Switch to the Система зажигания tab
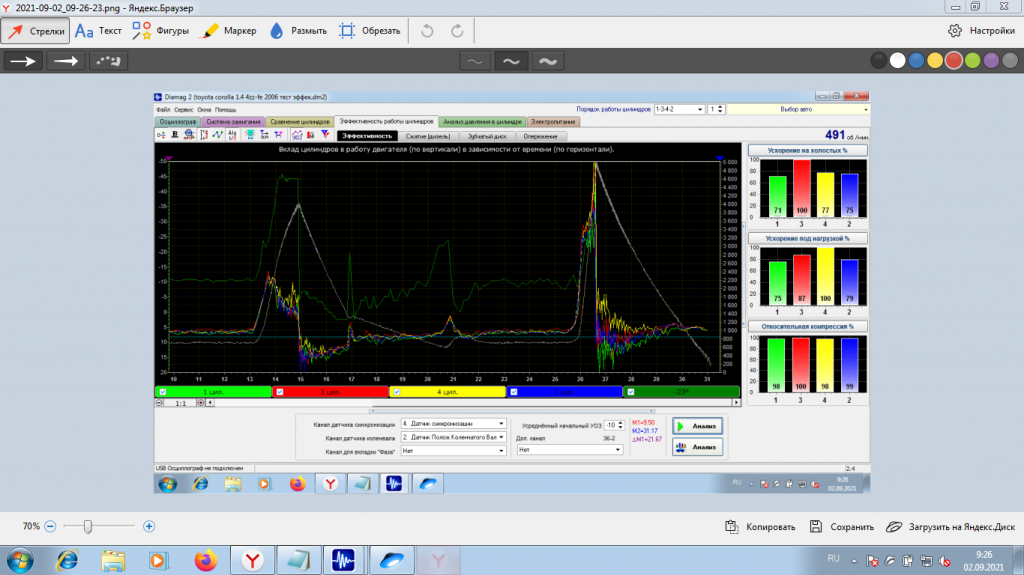This screenshot has width=1024, height=575. coord(233,122)
